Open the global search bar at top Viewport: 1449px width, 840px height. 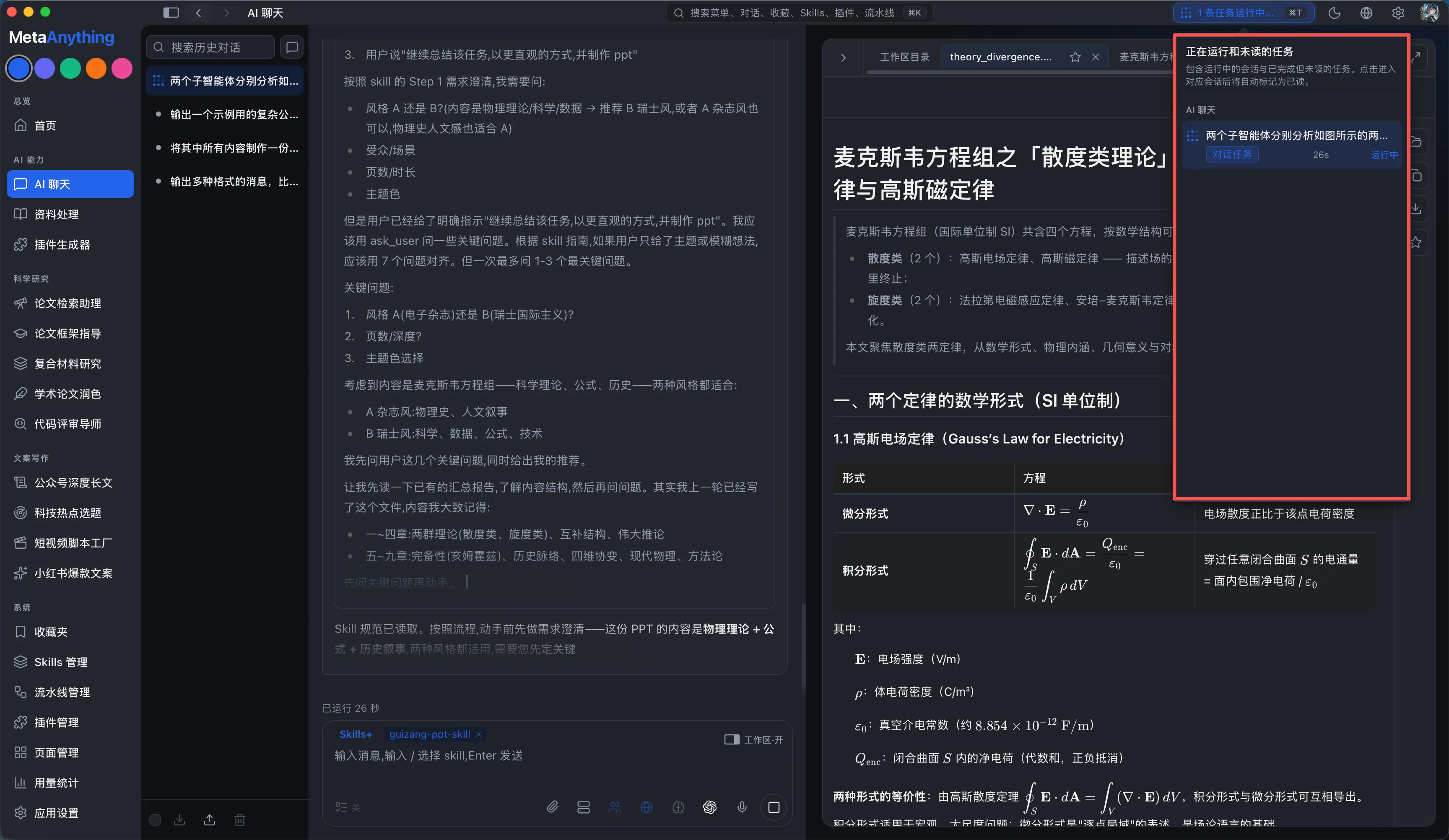pyautogui.click(x=799, y=13)
